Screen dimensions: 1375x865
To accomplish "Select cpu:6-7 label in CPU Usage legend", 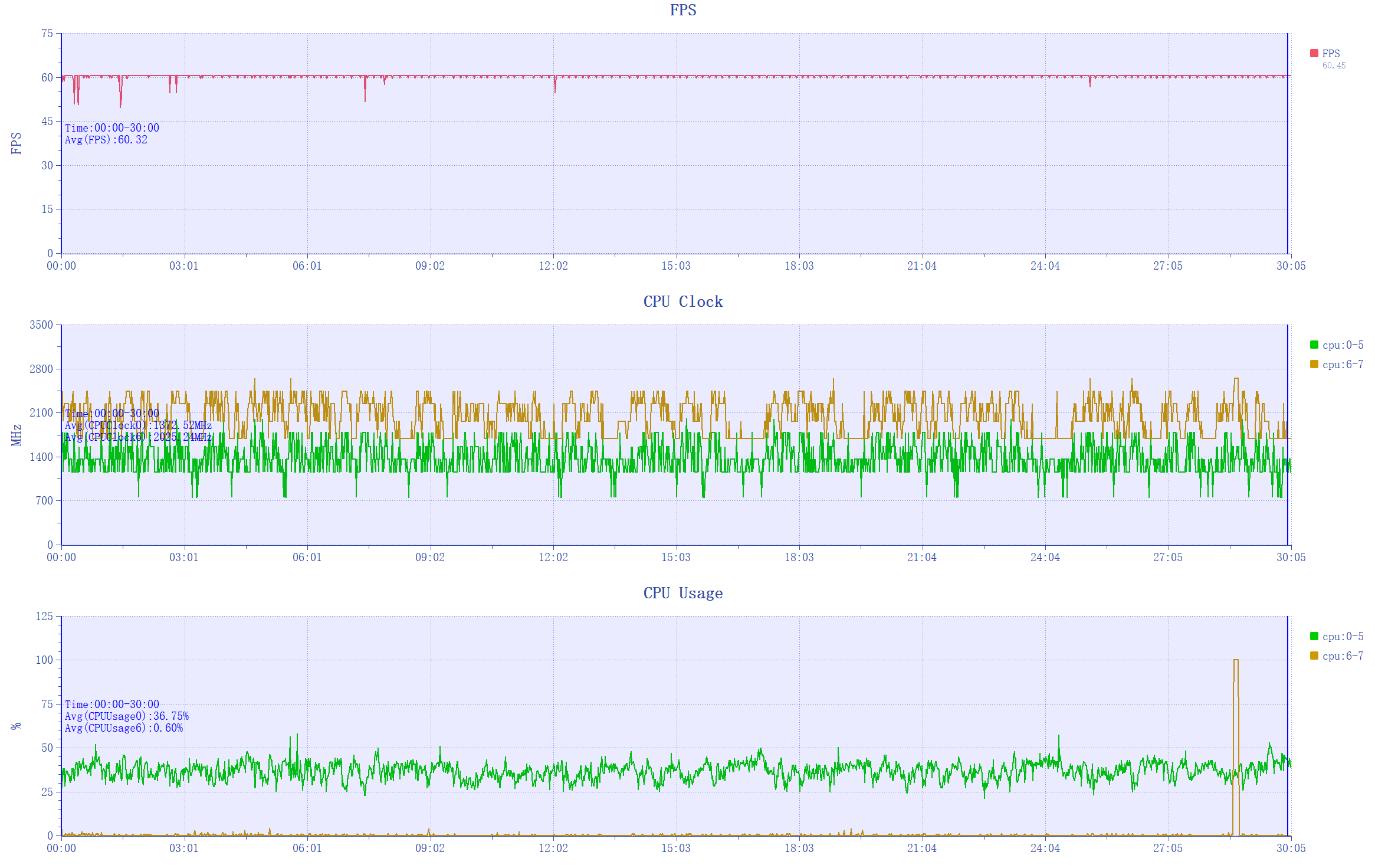I will [1343, 656].
